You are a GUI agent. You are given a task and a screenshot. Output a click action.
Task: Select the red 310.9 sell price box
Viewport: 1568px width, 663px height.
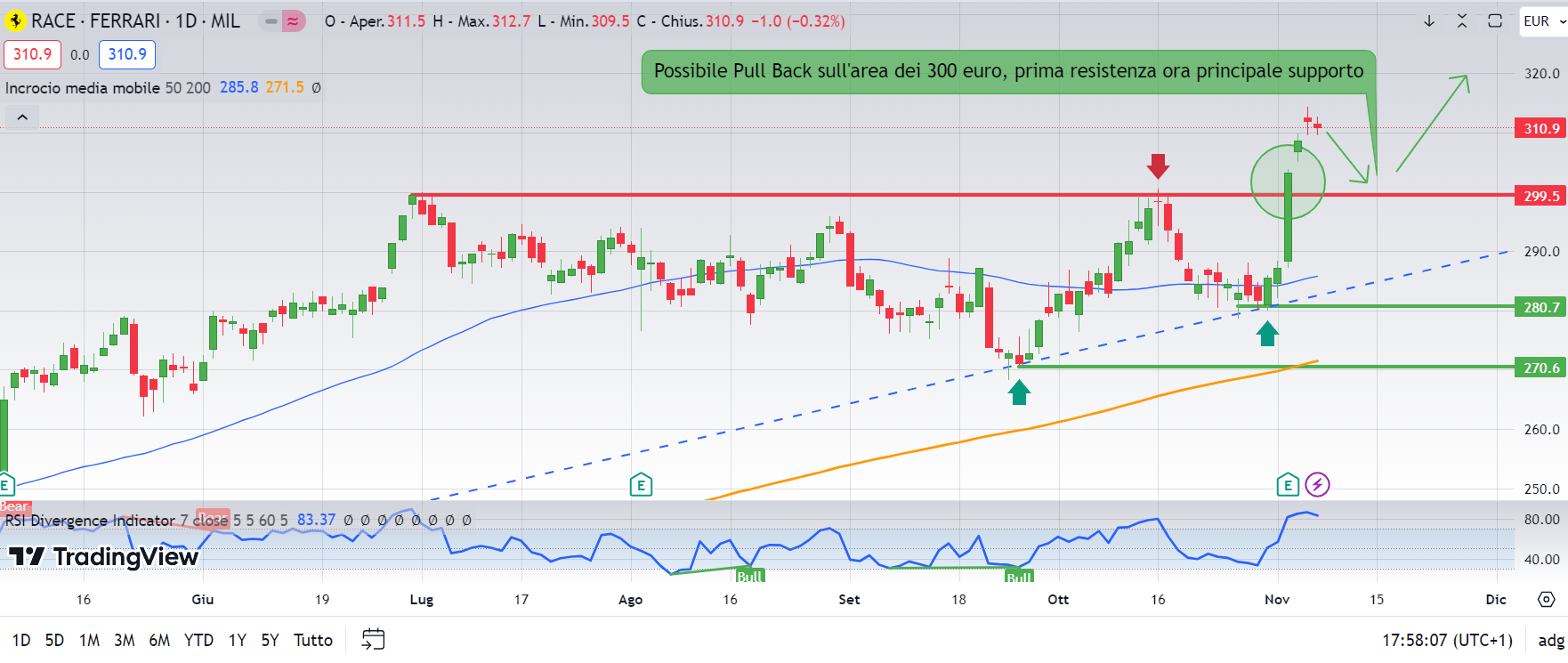pyautogui.click(x=32, y=54)
